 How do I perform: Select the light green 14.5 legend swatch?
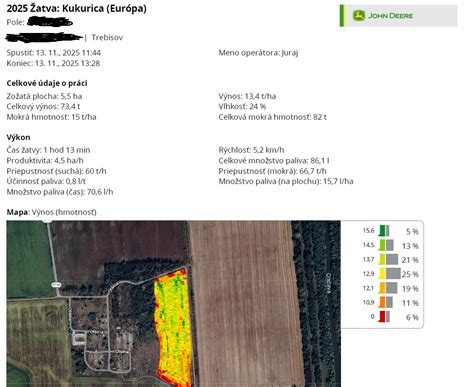point(382,245)
